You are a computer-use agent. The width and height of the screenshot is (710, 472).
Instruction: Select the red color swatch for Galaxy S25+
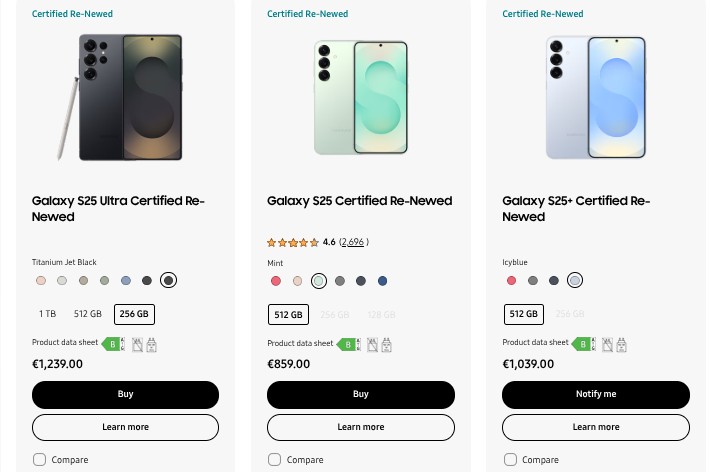click(511, 281)
